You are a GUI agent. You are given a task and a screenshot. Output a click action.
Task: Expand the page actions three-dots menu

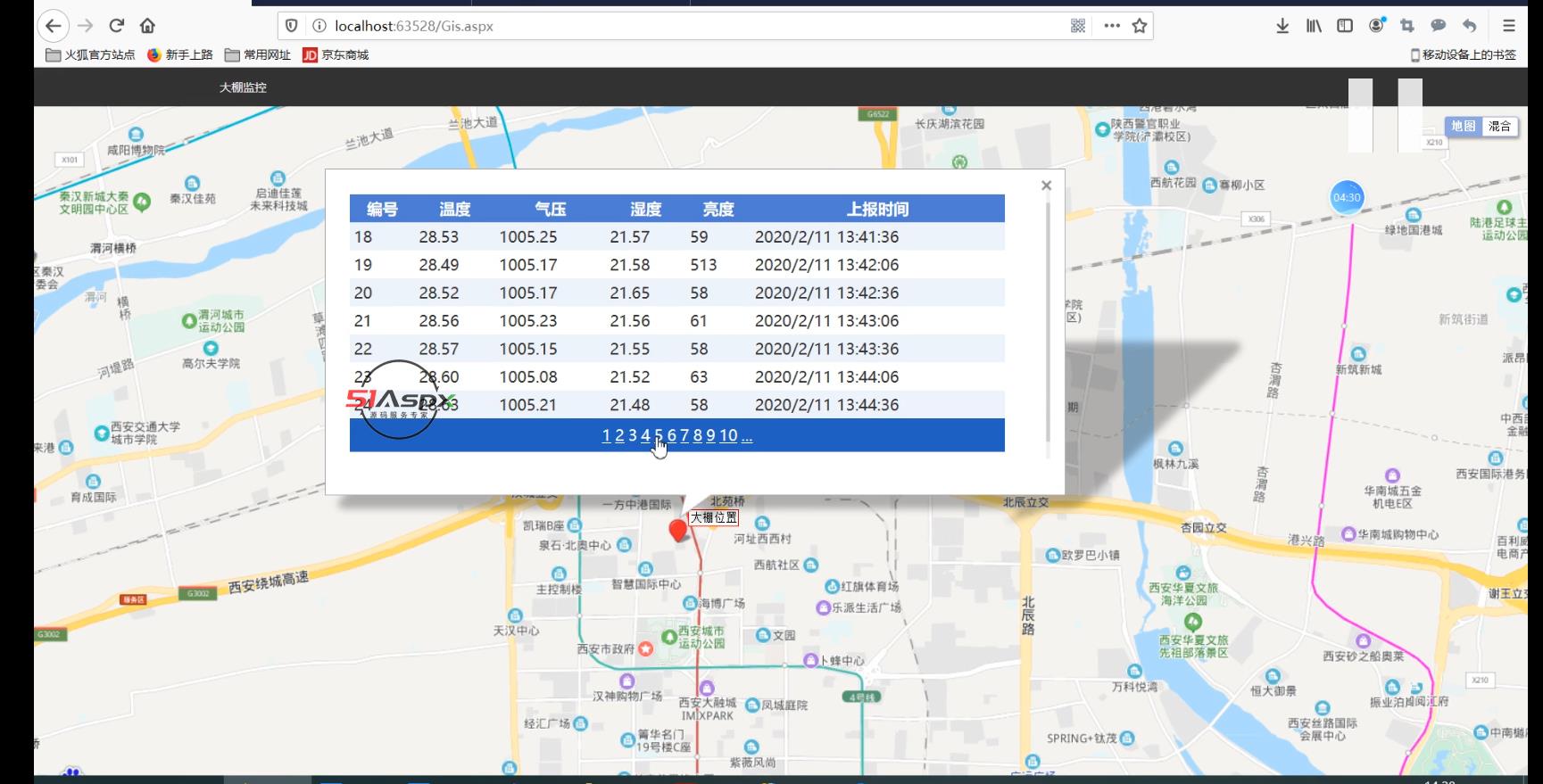(1112, 26)
